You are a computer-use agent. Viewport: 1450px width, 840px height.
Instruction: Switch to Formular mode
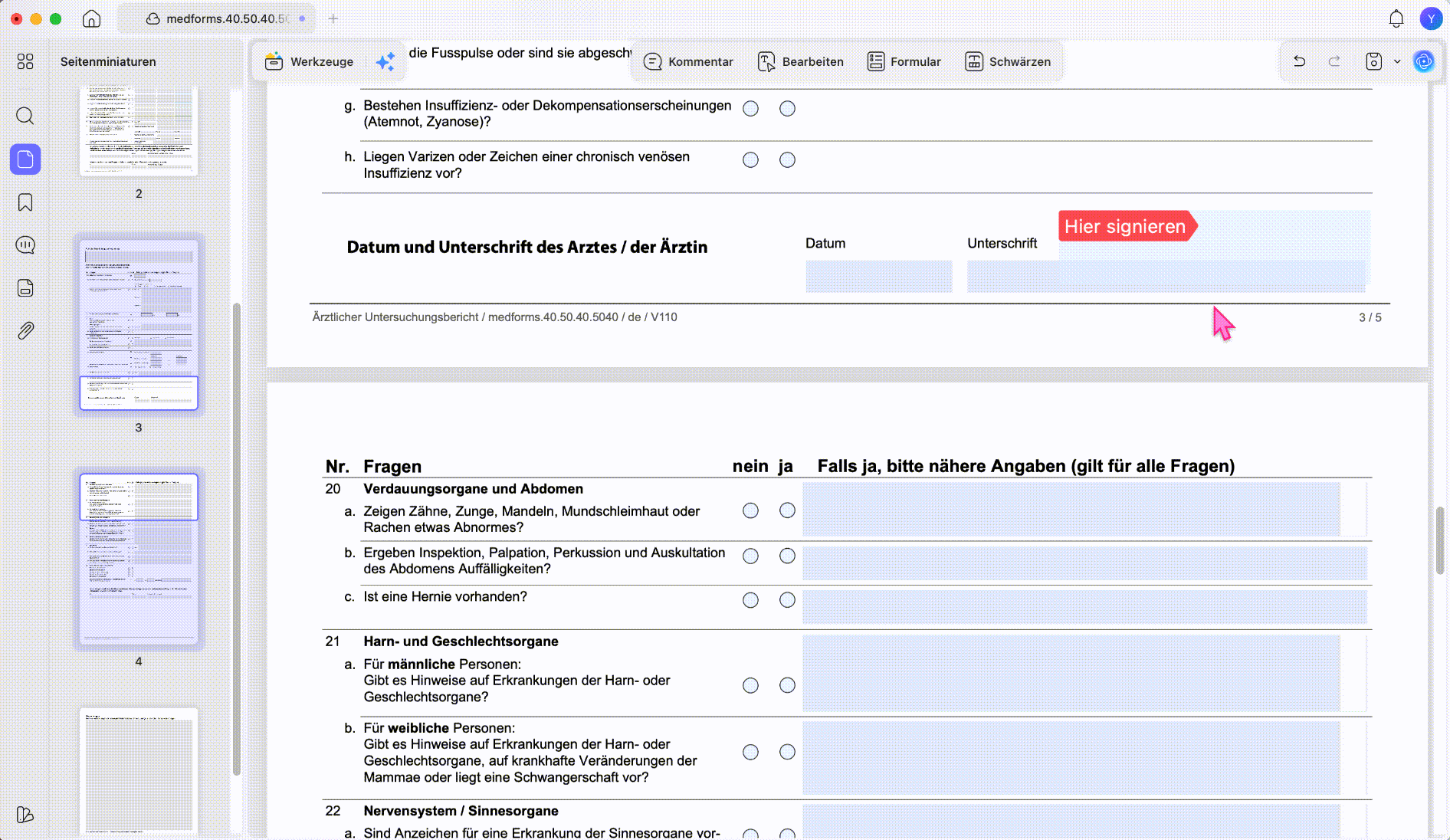click(904, 61)
